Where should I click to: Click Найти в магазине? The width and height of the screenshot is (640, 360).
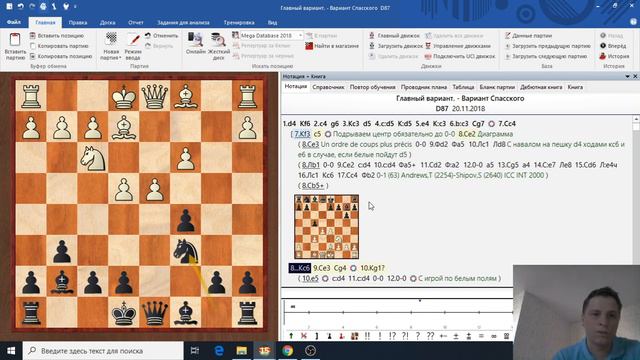click(x=332, y=46)
